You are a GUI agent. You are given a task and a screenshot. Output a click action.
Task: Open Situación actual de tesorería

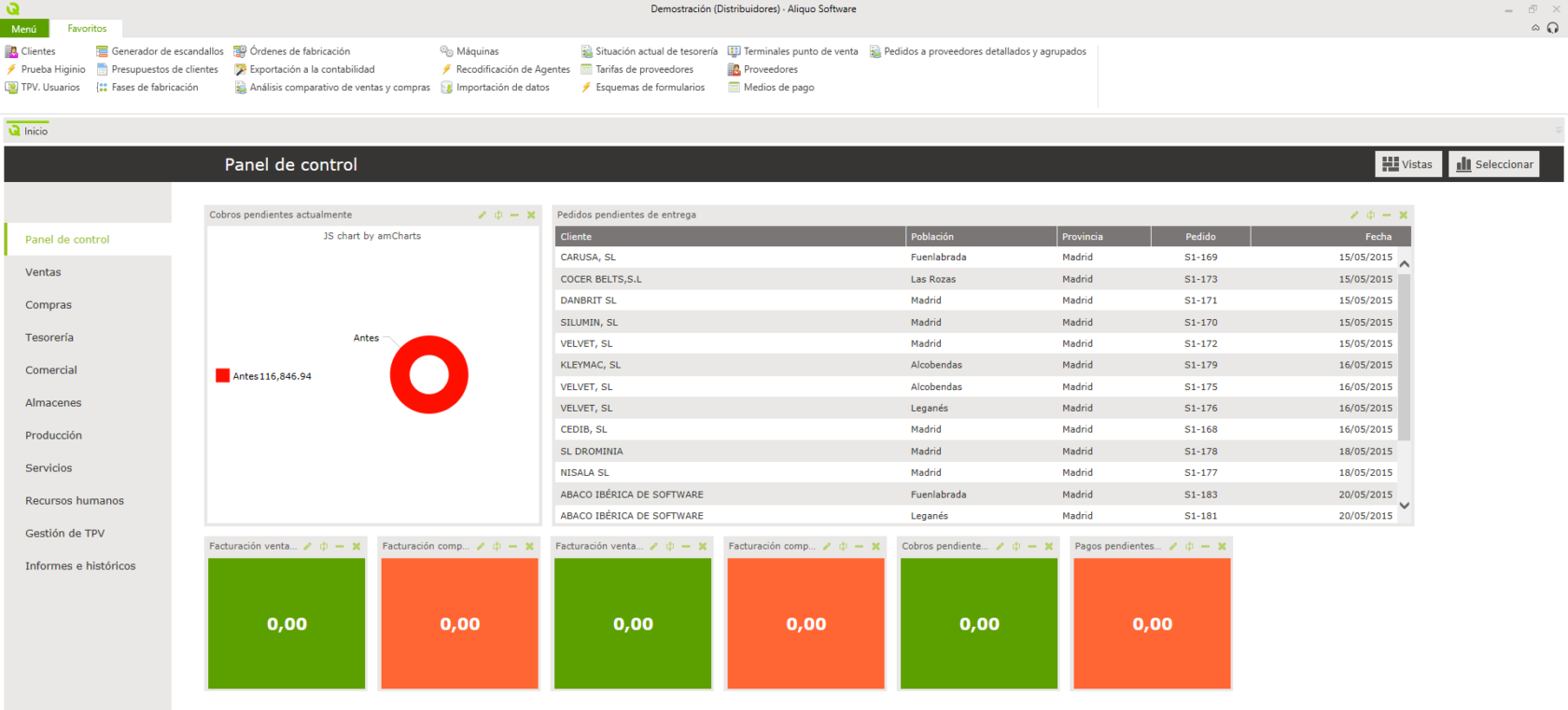click(x=650, y=51)
